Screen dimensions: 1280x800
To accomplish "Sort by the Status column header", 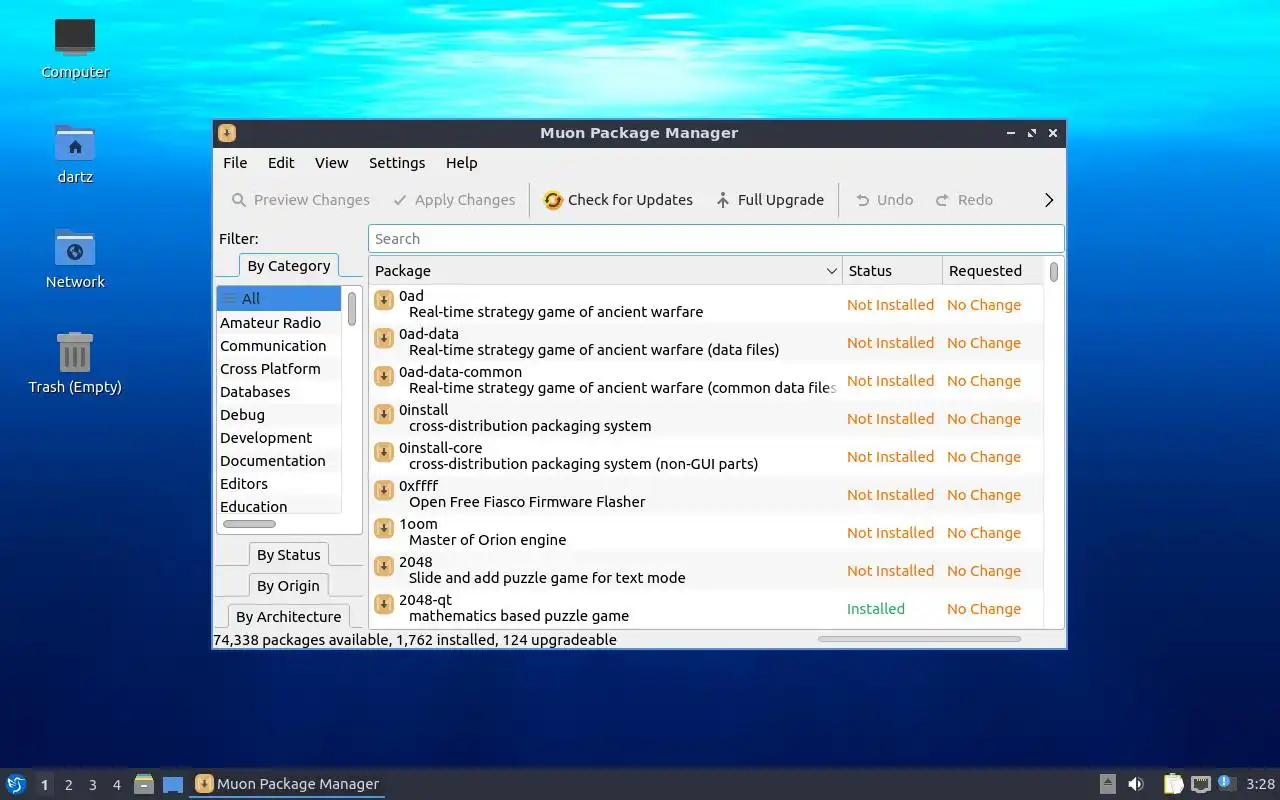I will point(892,271).
